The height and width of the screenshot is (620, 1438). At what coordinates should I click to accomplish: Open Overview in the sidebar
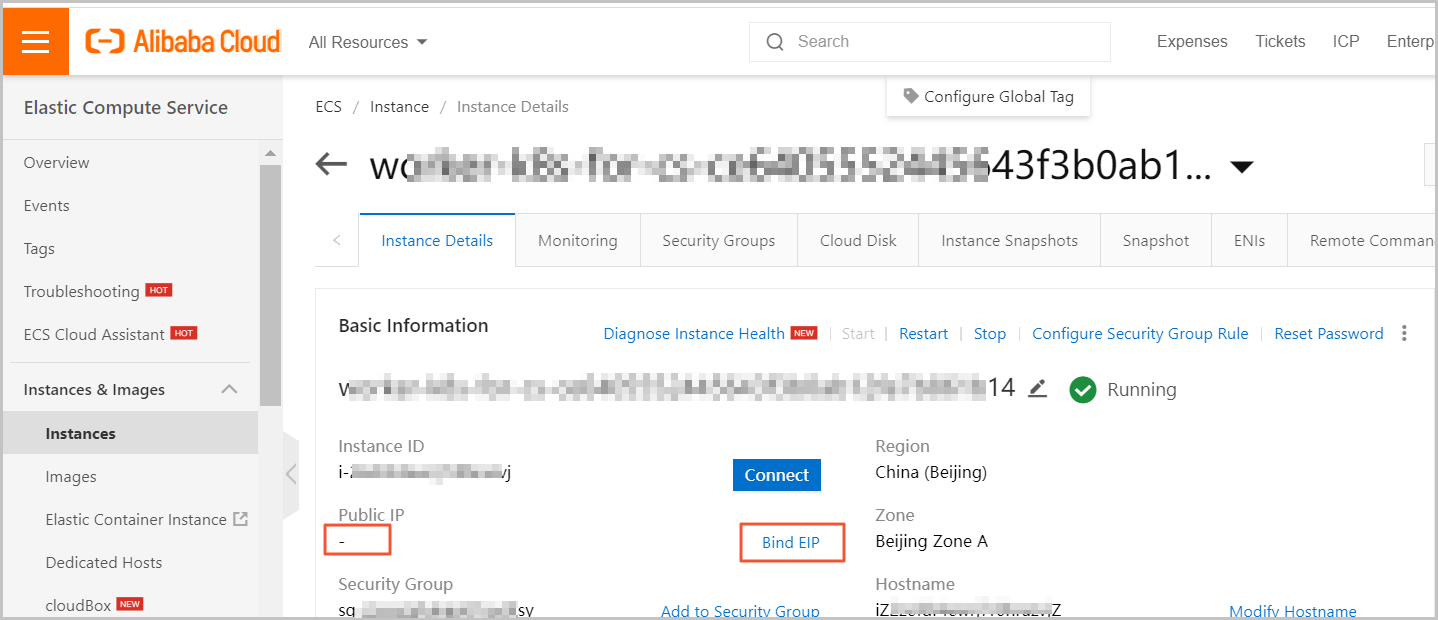point(56,162)
